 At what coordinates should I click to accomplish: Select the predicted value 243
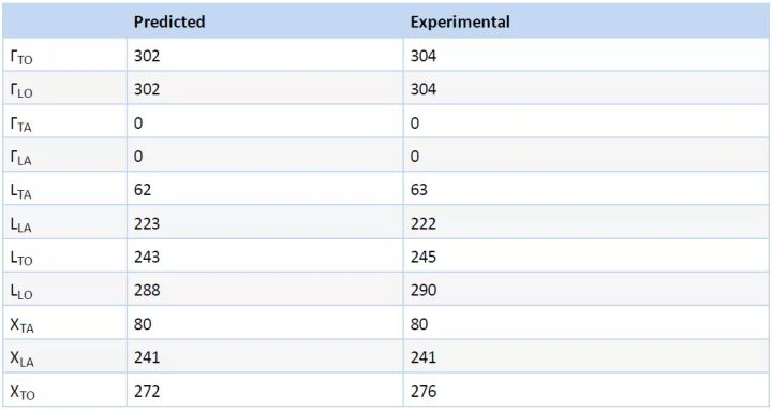(x=147, y=257)
